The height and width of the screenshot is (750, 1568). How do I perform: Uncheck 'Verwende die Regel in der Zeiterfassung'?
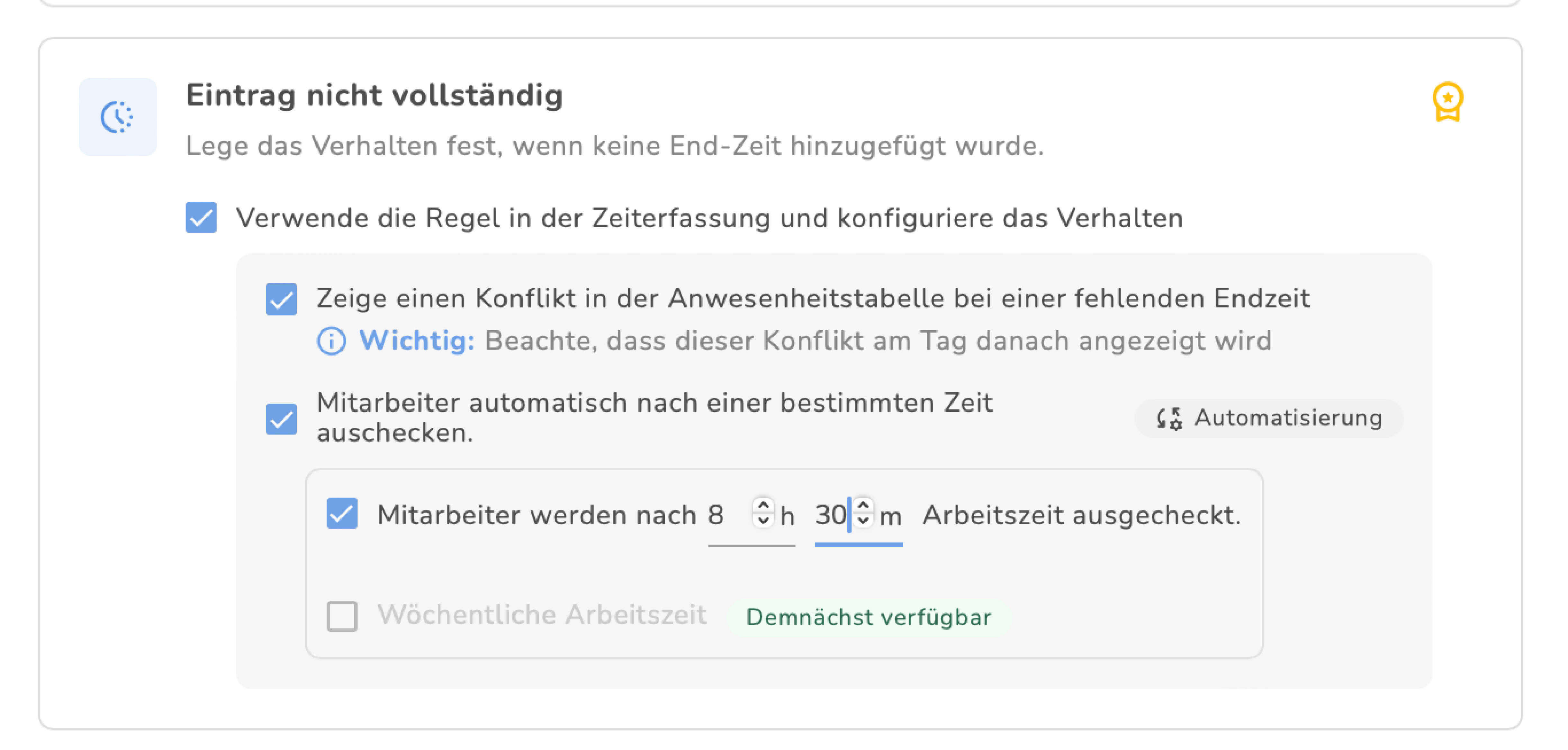[x=201, y=217]
